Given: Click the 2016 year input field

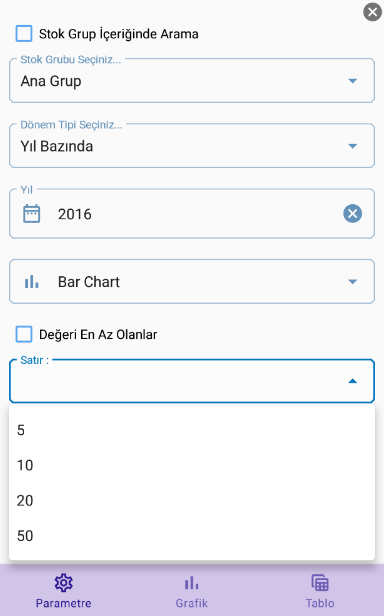Looking at the screenshot, I should 192,214.
